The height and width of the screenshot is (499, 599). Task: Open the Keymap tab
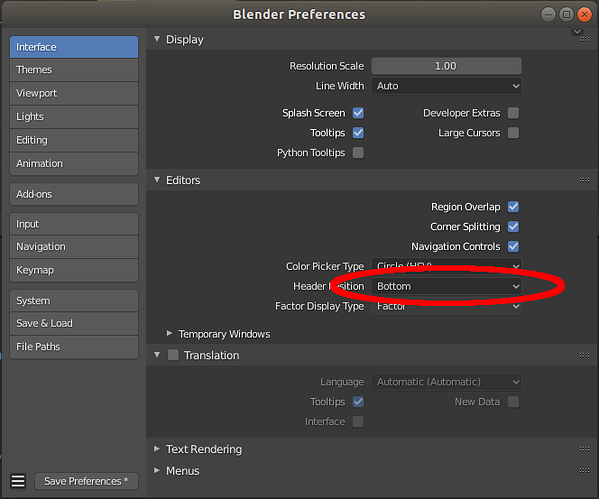point(74,270)
